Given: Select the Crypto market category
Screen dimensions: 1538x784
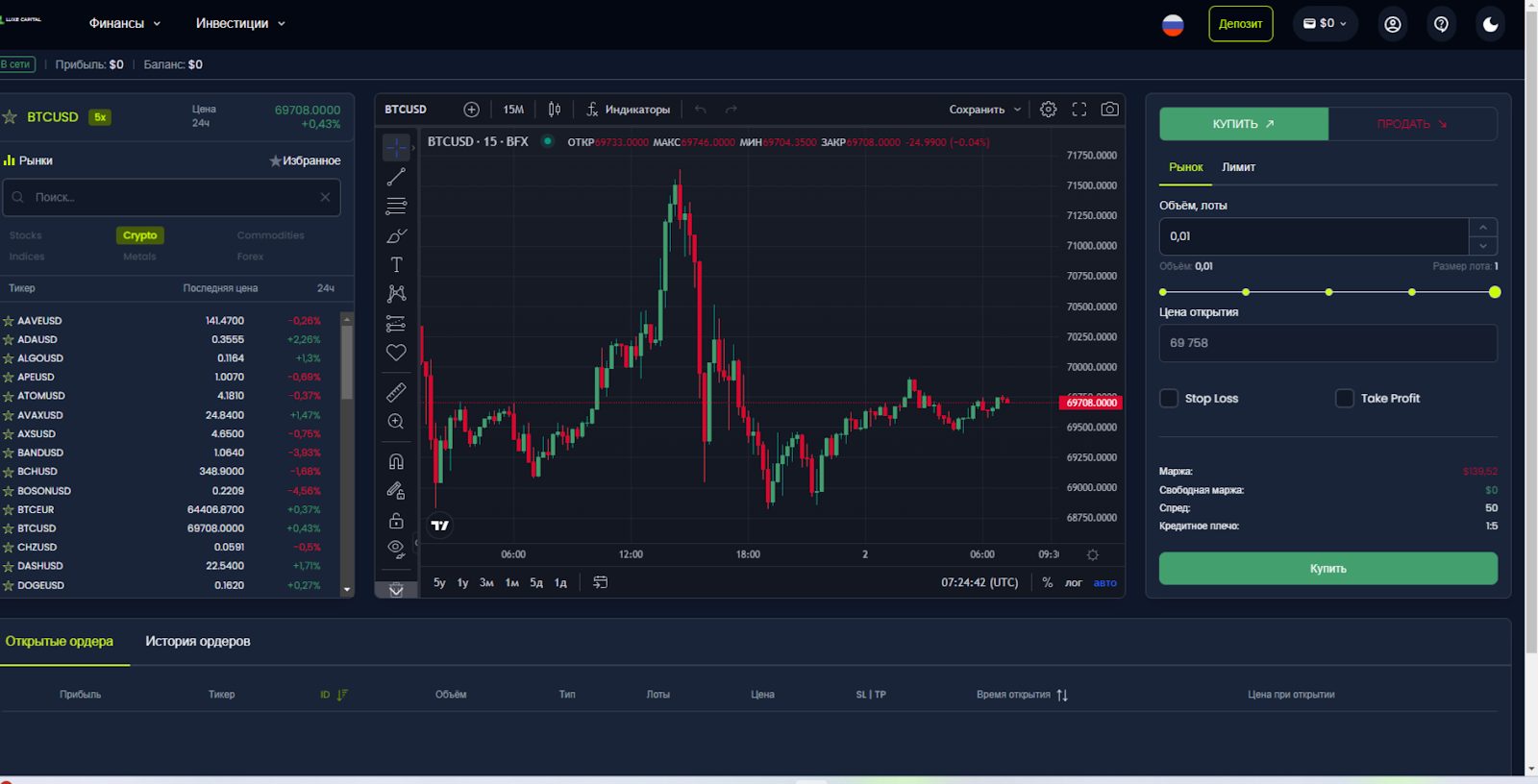Looking at the screenshot, I should (139, 235).
